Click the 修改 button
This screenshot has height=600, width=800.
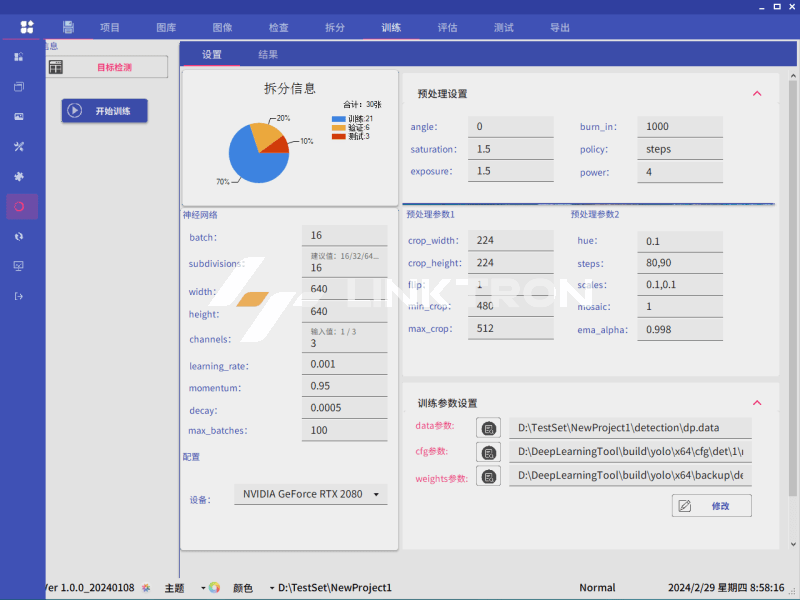pyautogui.click(x=711, y=506)
